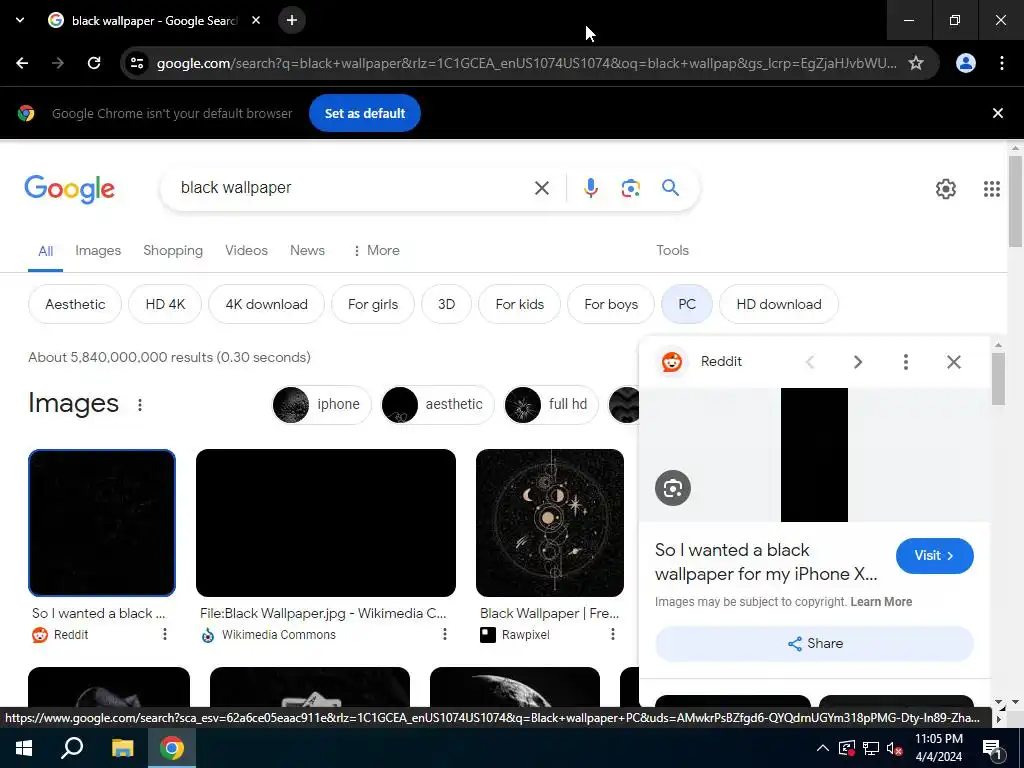This screenshot has width=1024, height=768.
Task: Pick the aesthetic image suggestion
Action: pos(437,404)
